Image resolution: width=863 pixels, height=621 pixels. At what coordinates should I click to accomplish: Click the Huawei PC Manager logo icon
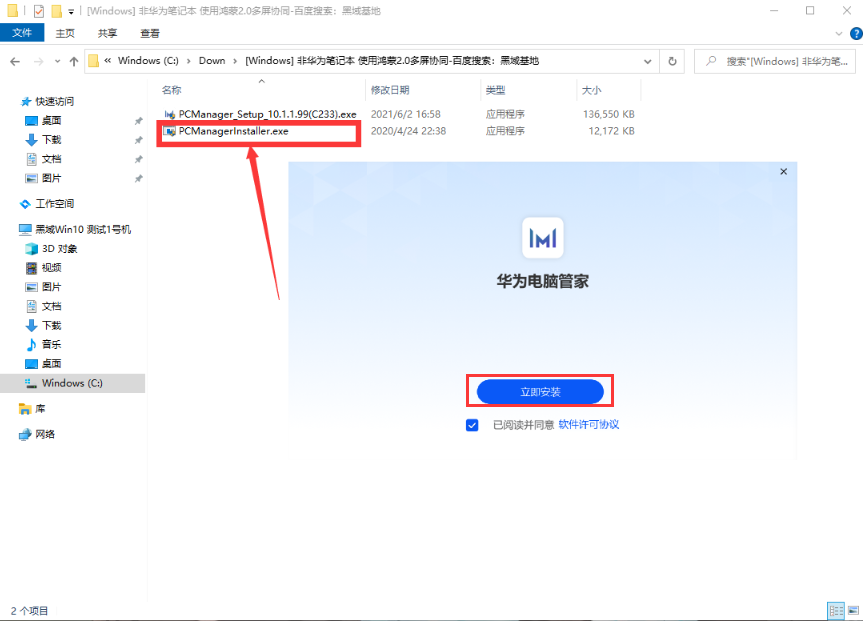543,238
